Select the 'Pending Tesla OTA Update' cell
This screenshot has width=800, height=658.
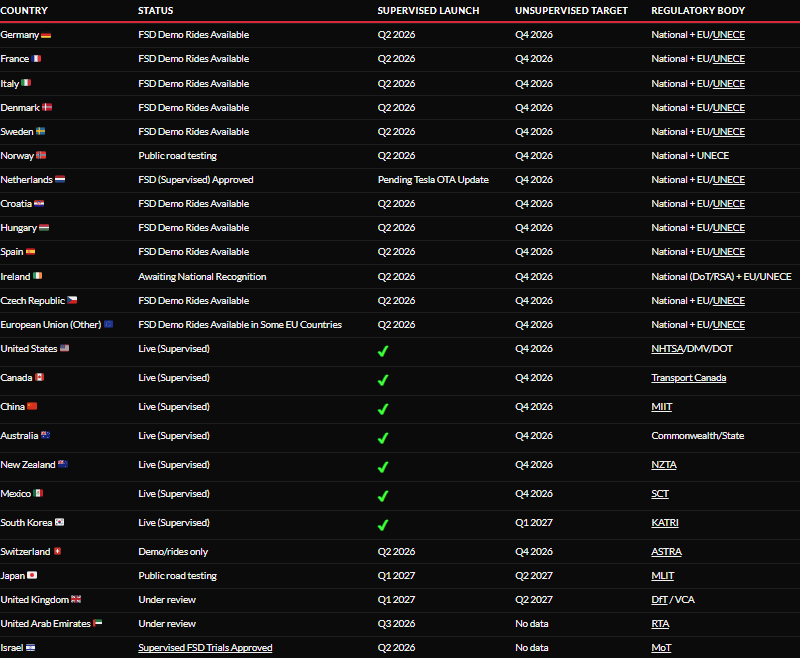pyautogui.click(x=433, y=180)
